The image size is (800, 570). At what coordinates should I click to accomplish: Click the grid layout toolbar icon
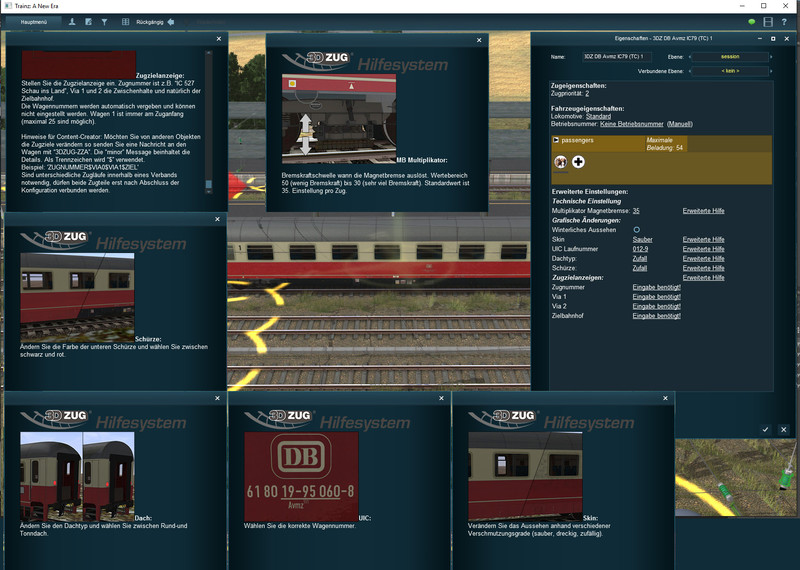coord(125,21)
